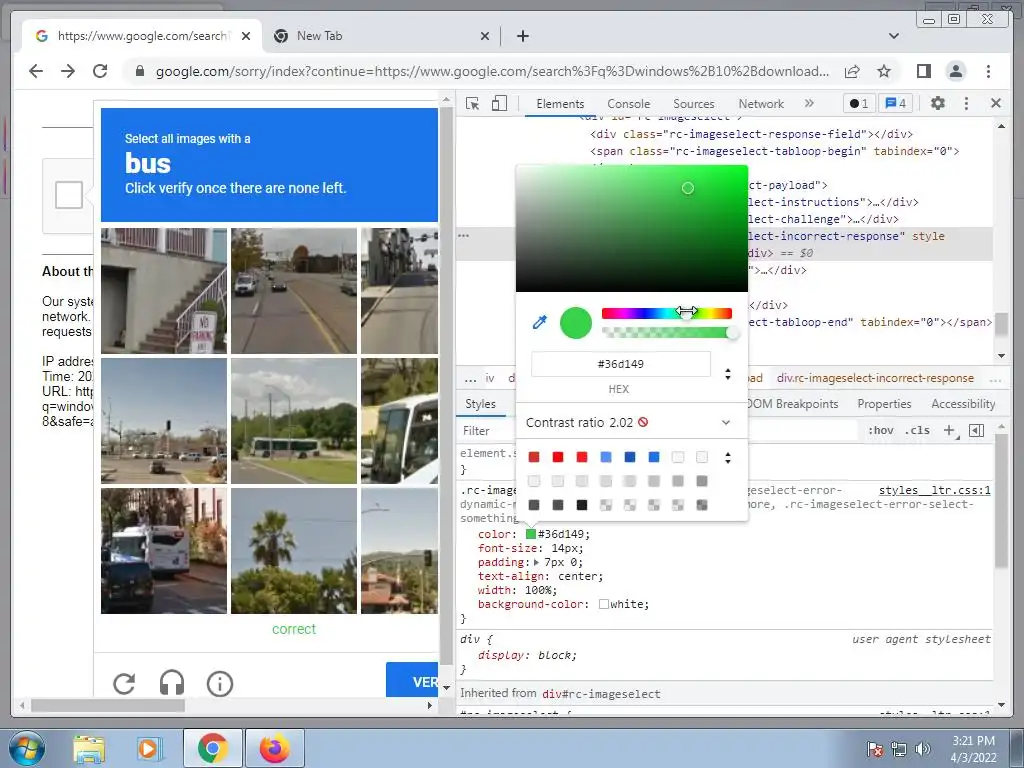Open the DOM Breakpoints tab
Viewport: 1024px width, 768px height.
coord(792,404)
